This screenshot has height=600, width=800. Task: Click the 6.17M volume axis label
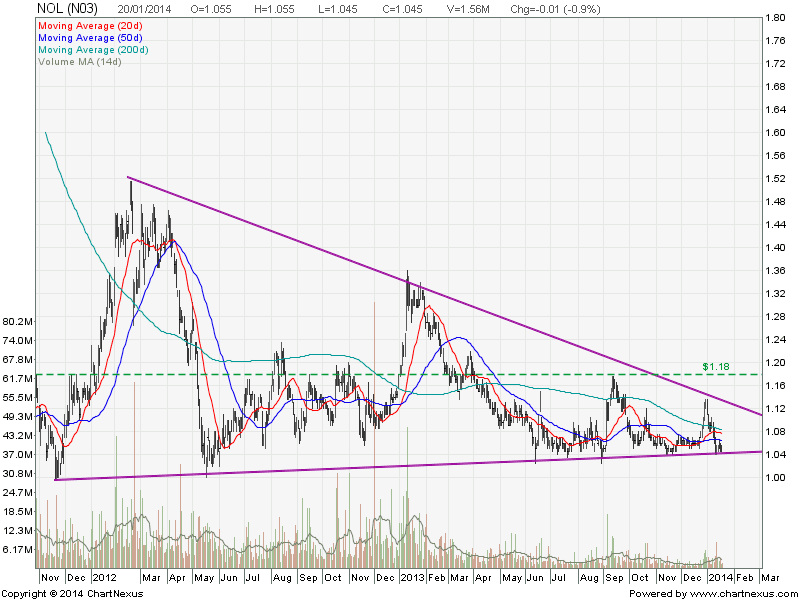point(18,549)
